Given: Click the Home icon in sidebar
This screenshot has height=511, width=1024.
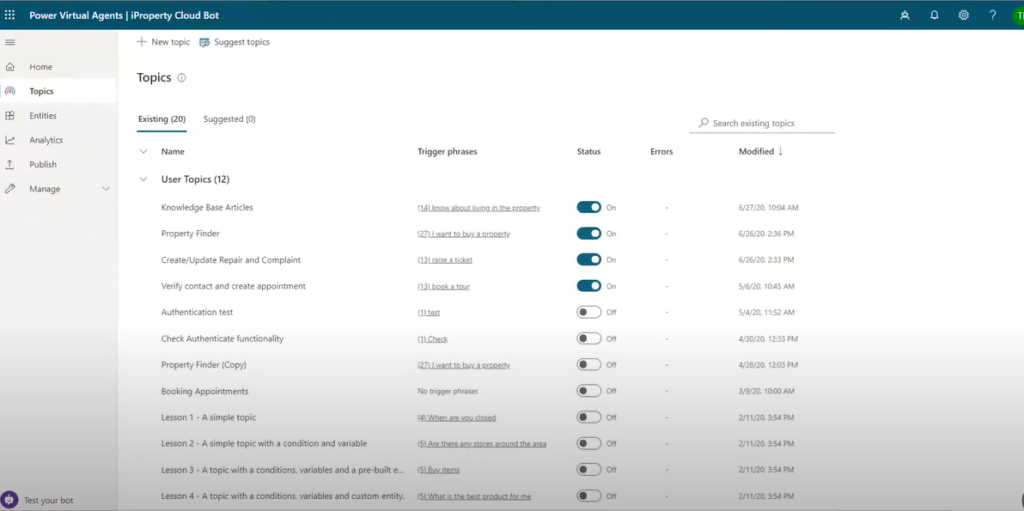Looking at the screenshot, I should point(10,67).
